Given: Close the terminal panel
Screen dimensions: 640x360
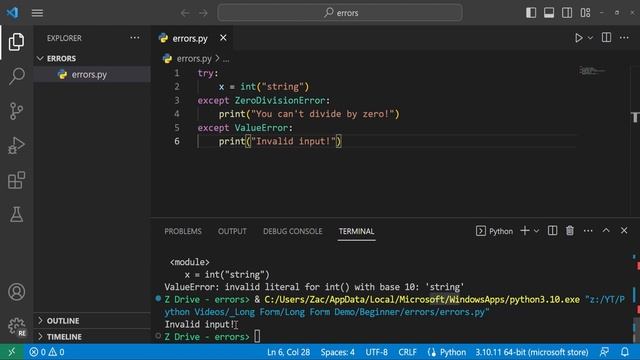Looking at the screenshot, I should tap(624, 231).
